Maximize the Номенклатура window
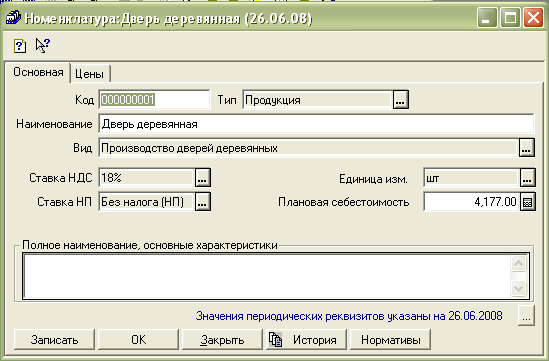The width and height of the screenshot is (549, 361). [x=510, y=18]
